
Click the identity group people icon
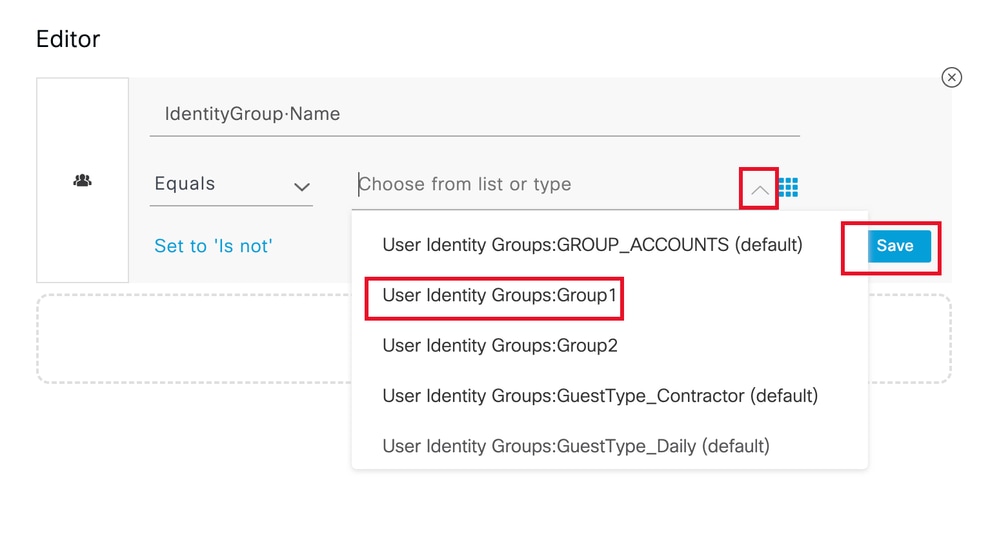click(x=82, y=180)
